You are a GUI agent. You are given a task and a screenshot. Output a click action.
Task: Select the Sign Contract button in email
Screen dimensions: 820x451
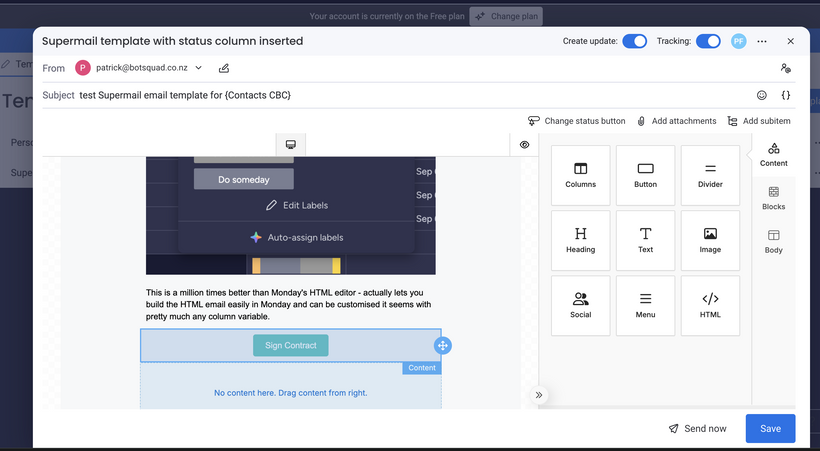point(291,345)
